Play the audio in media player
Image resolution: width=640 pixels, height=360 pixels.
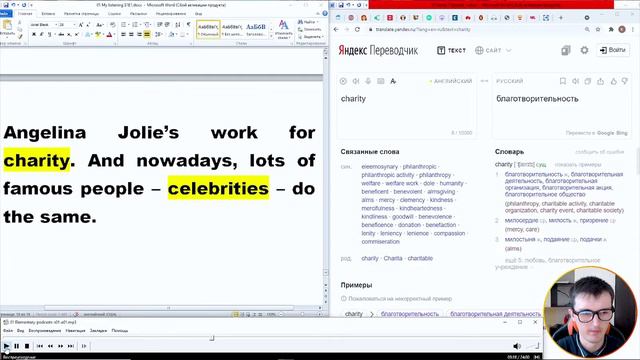(6, 346)
